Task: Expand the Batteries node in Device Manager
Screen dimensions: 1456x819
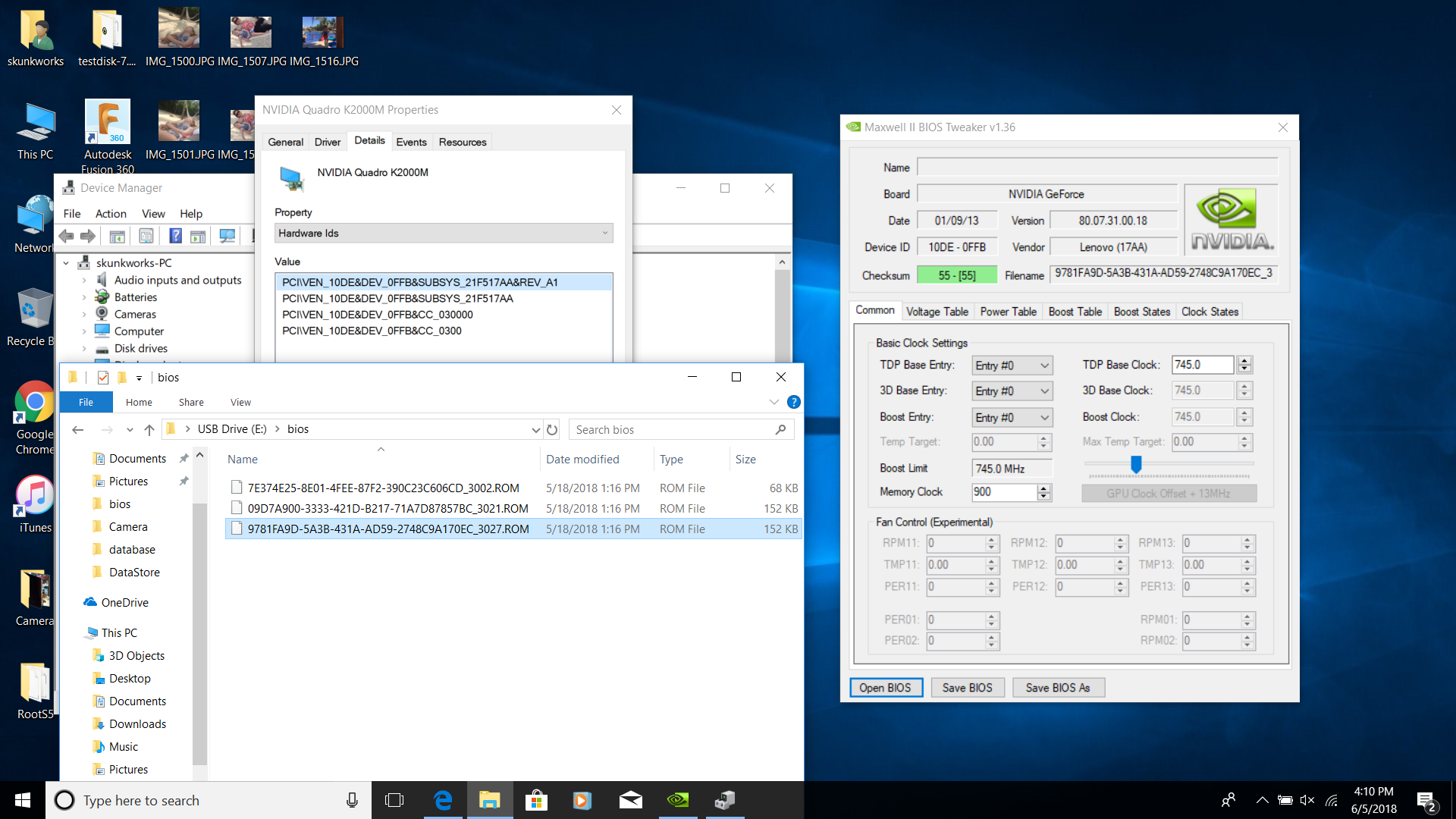Action: coord(84,297)
